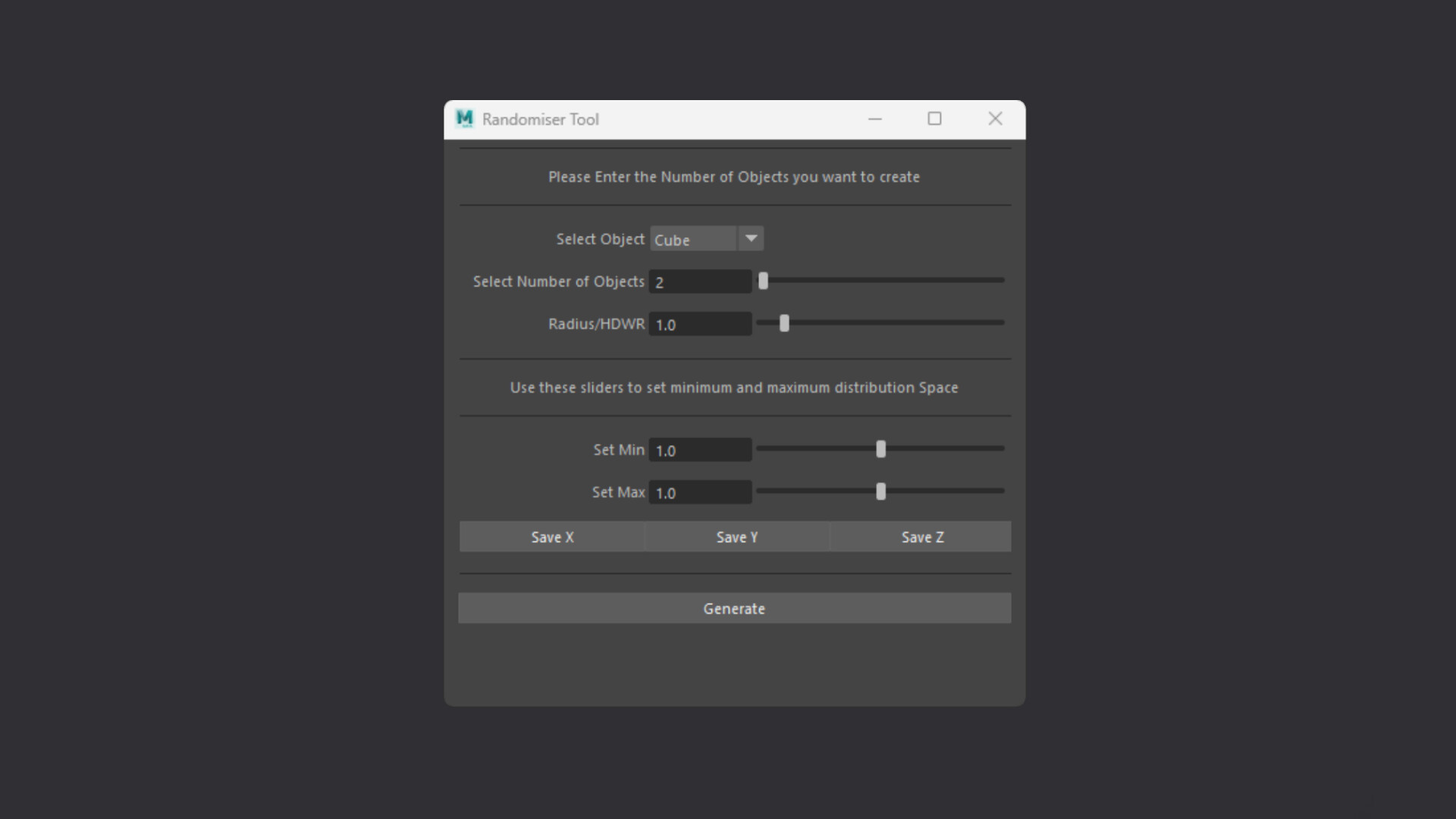Click the Randomiser Tool title bar text
1456x819 pixels.
540,120
